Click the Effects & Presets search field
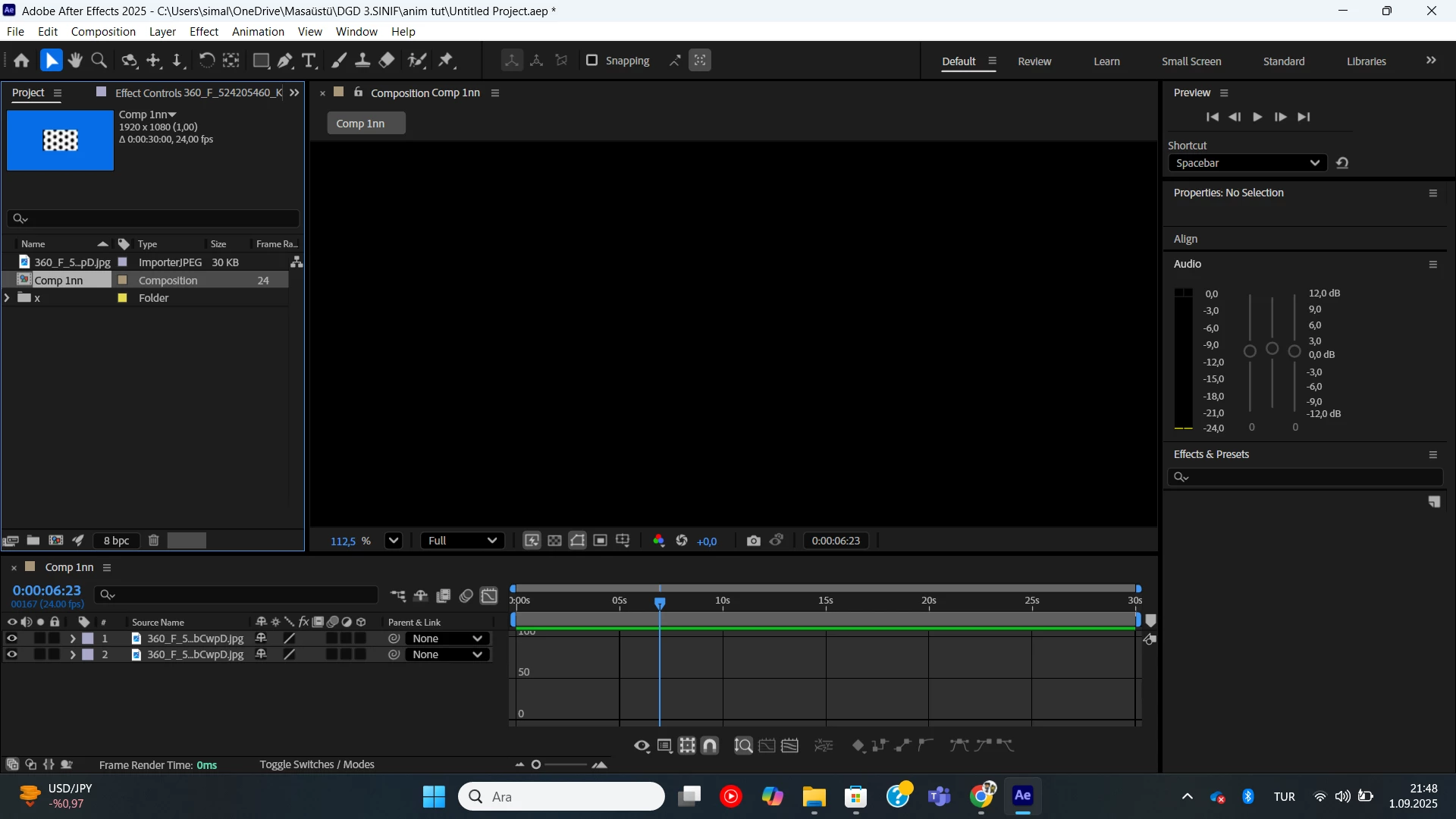 (1312, 477)
